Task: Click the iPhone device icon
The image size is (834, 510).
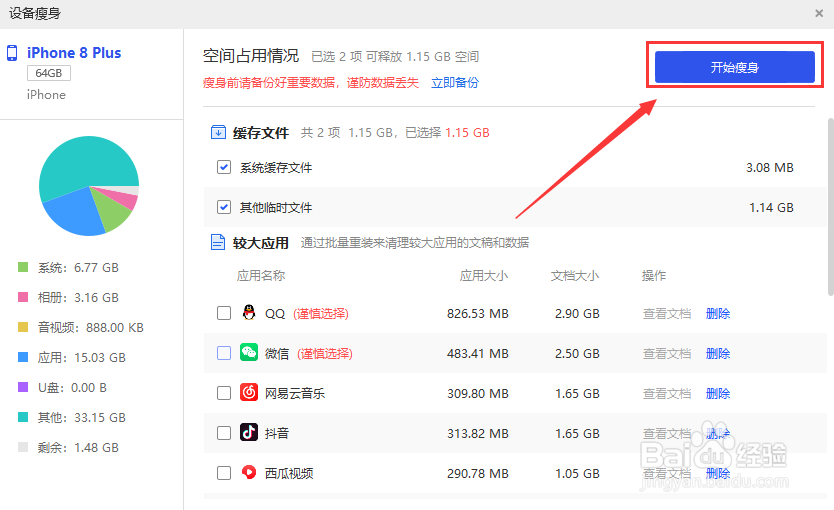Action: pyautogui.click(x=12, y=53)
